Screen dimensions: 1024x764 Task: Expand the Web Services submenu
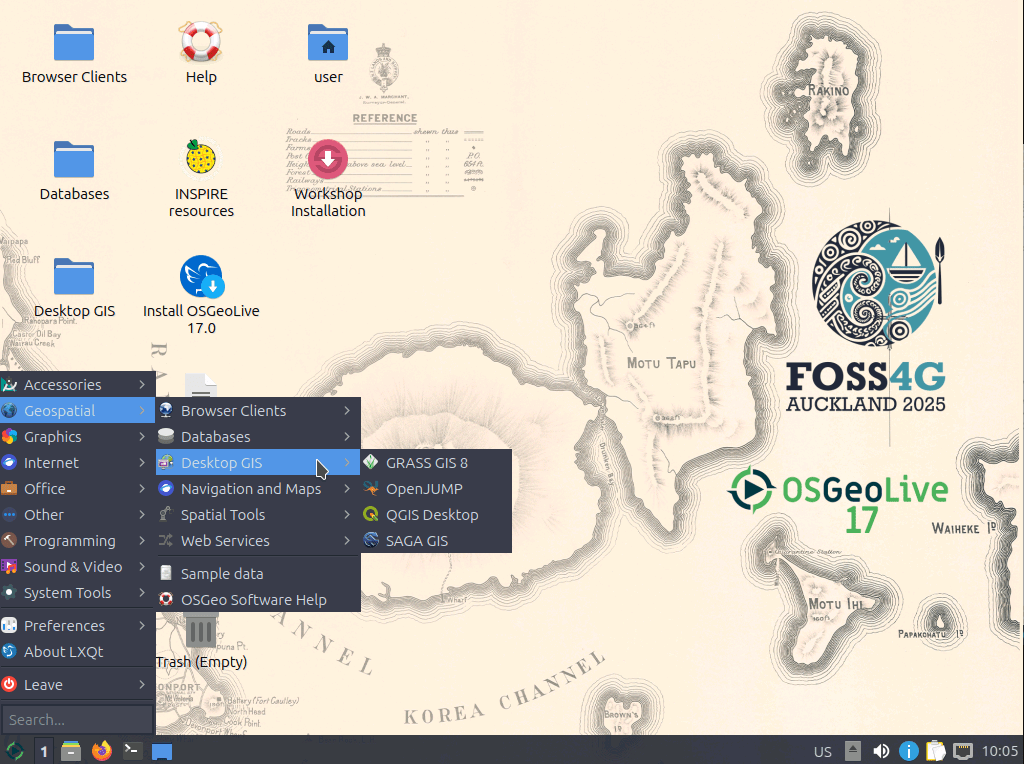point(258,541)
